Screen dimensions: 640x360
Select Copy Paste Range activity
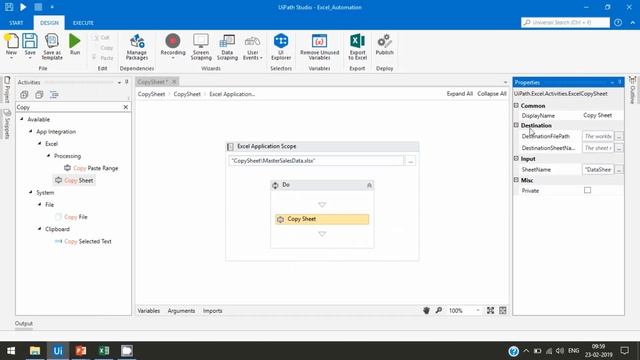click(91, 168)
